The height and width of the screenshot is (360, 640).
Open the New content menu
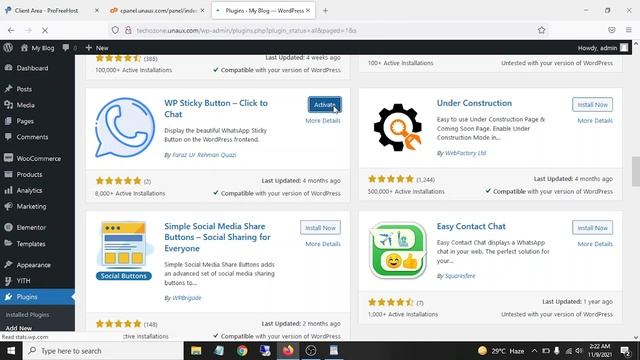[97, 48]
